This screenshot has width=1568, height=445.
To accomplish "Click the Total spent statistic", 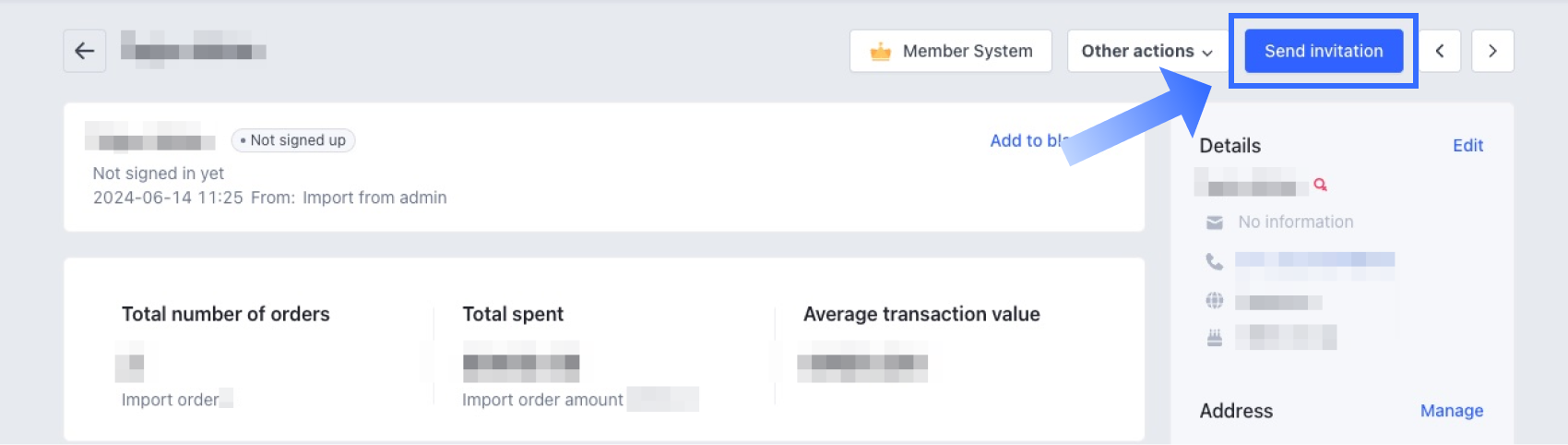I will tap(513, 314).
